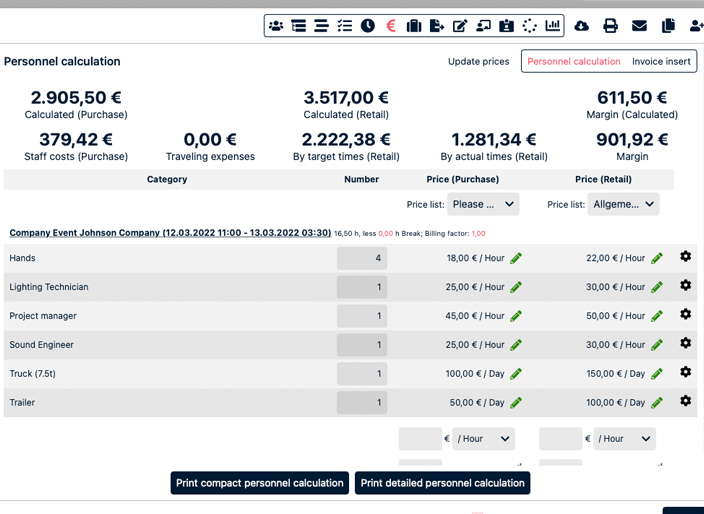Open the personnel group icon in toolbar
This screenshot has width=704, height=514.
click(276, 26)
